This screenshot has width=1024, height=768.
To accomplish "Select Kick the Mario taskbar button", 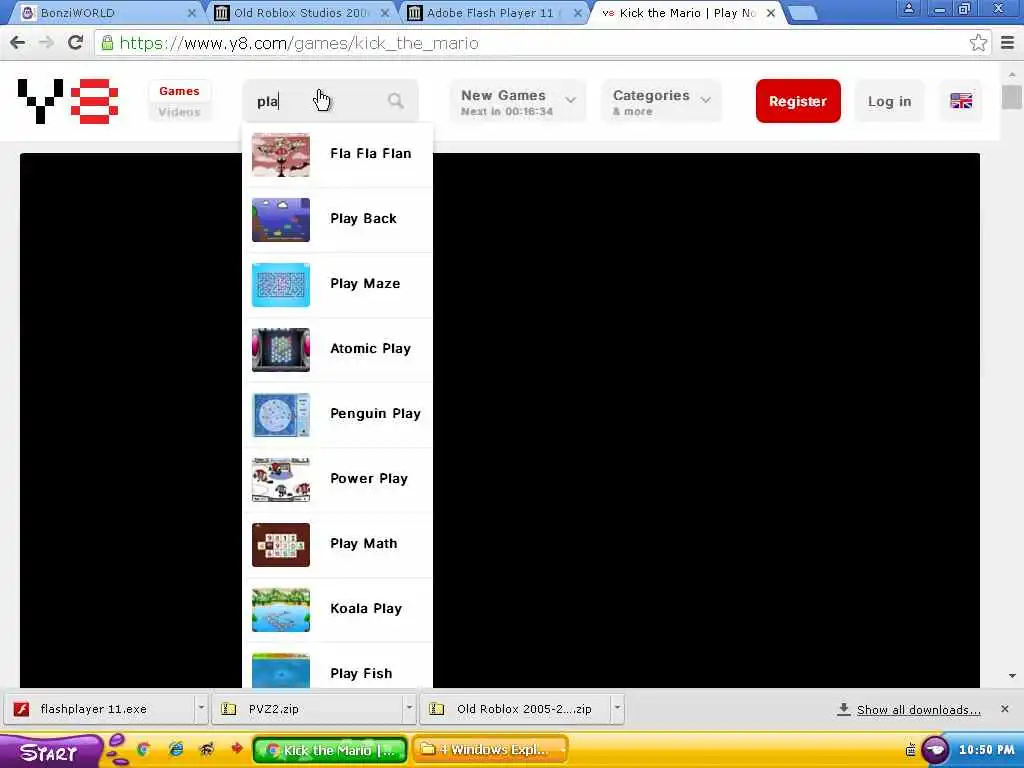I will tap(330, 750).
